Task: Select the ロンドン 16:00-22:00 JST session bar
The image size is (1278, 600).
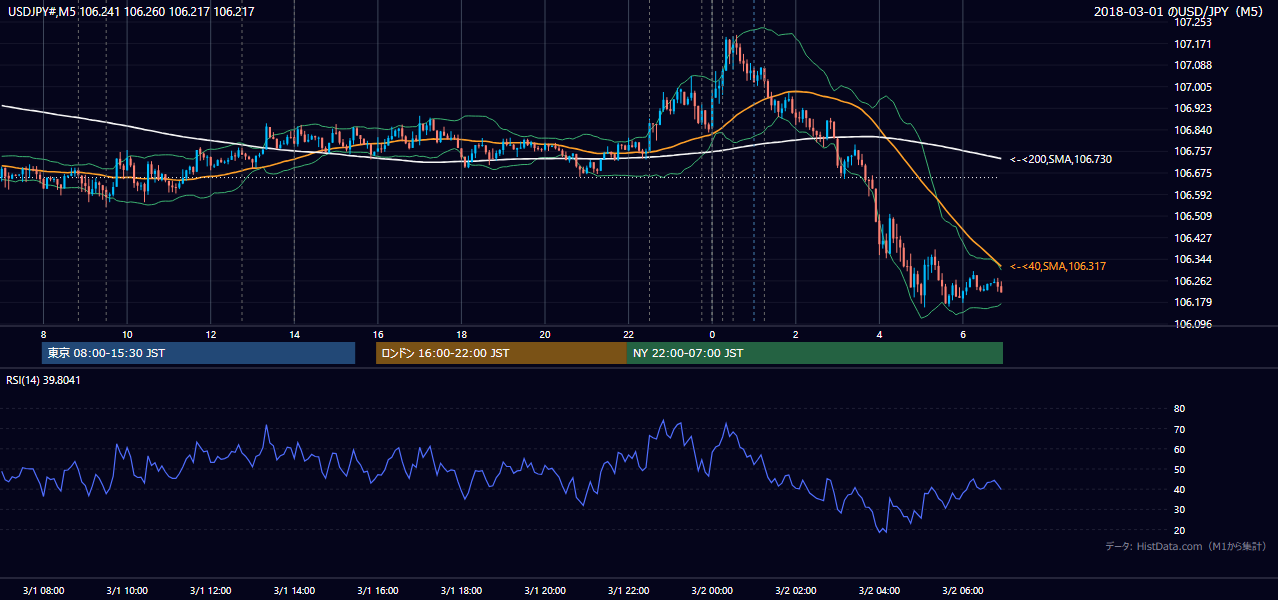Action: click(501, 353)
